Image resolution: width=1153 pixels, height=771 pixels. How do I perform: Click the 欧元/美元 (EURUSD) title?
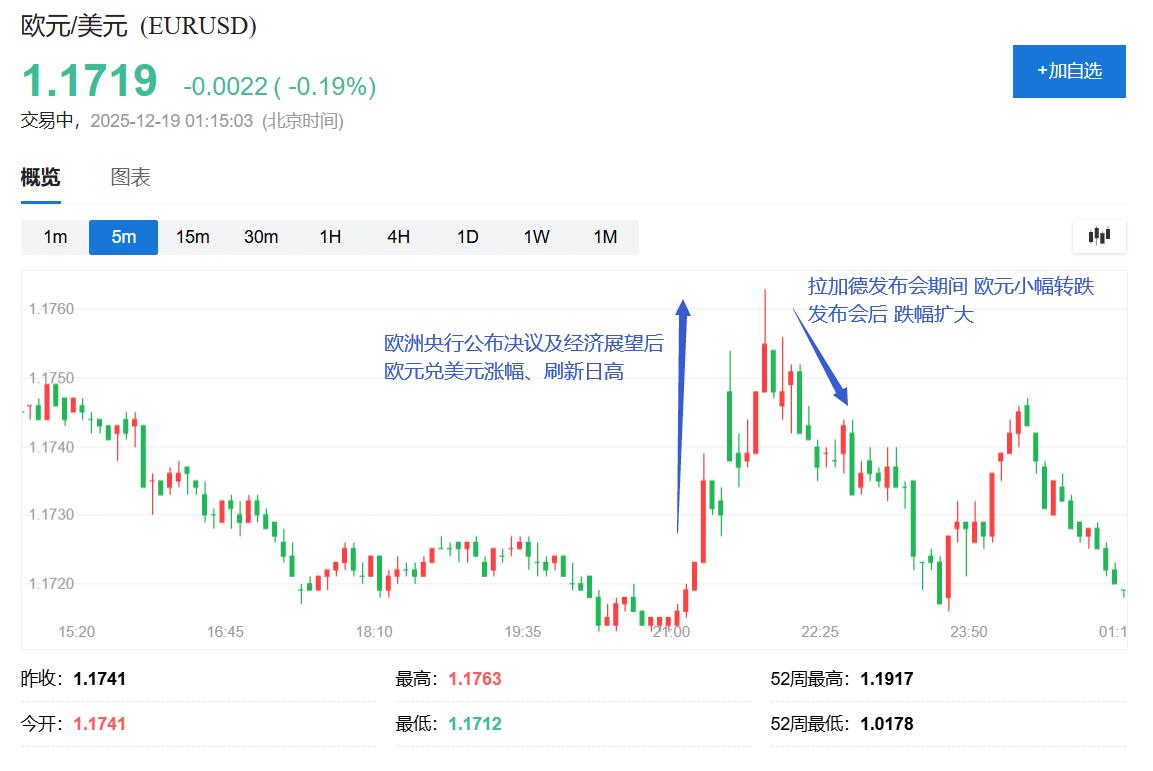tap(137, 27)
